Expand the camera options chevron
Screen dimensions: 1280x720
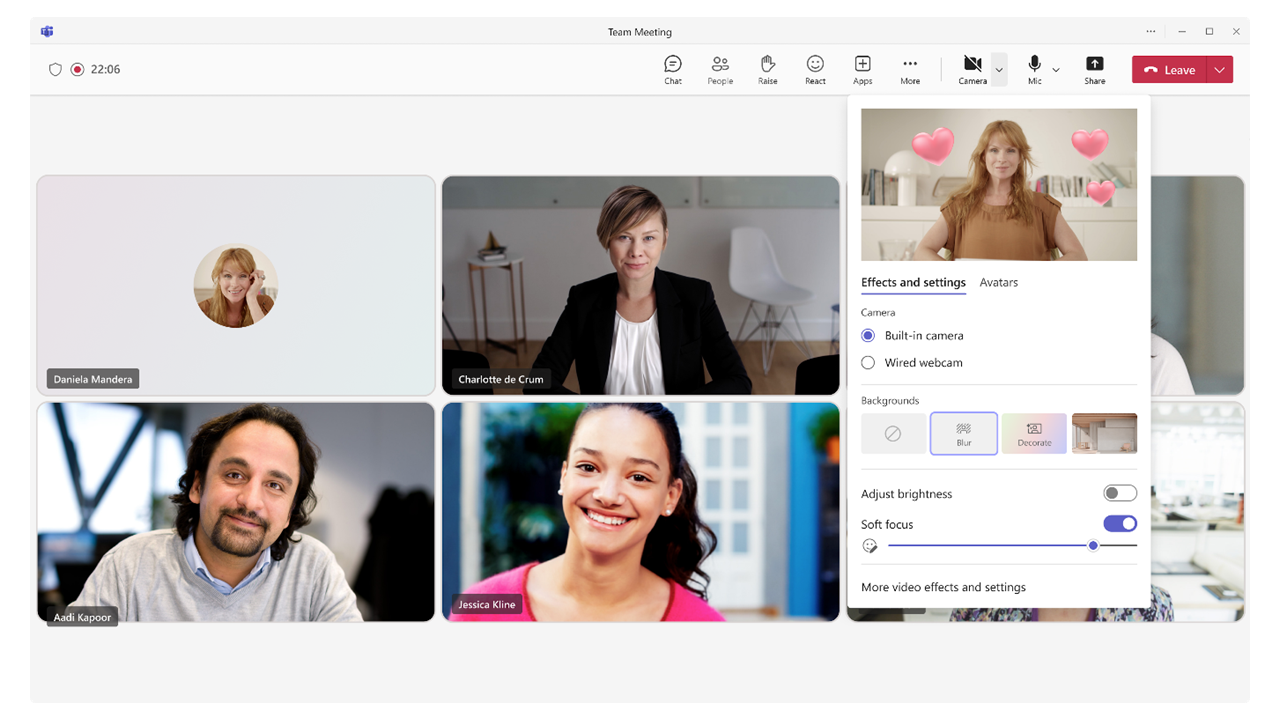[999, 69]
